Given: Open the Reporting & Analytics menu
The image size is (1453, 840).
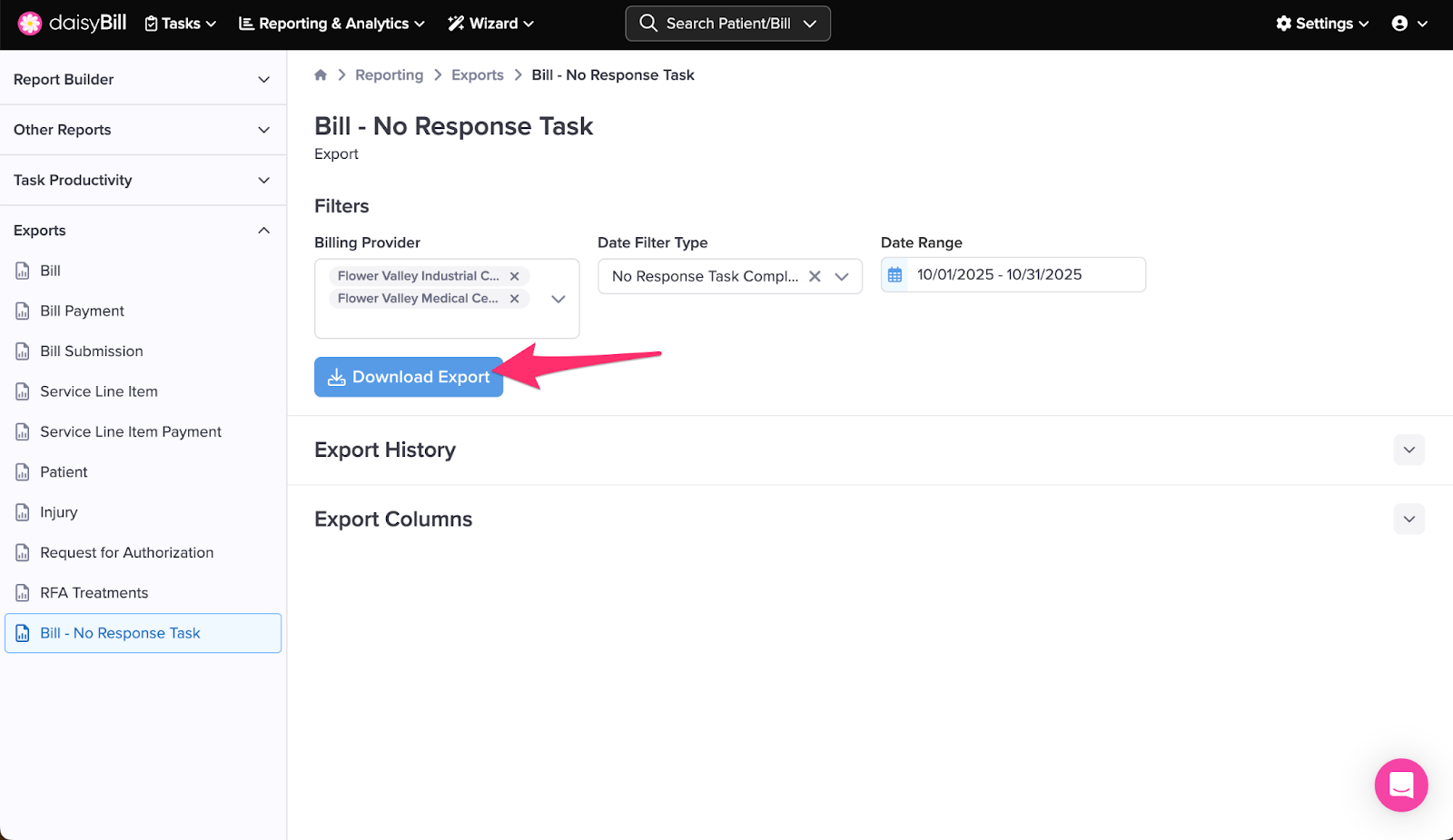Looking at the screenshot, I should (x=331, y=24).
